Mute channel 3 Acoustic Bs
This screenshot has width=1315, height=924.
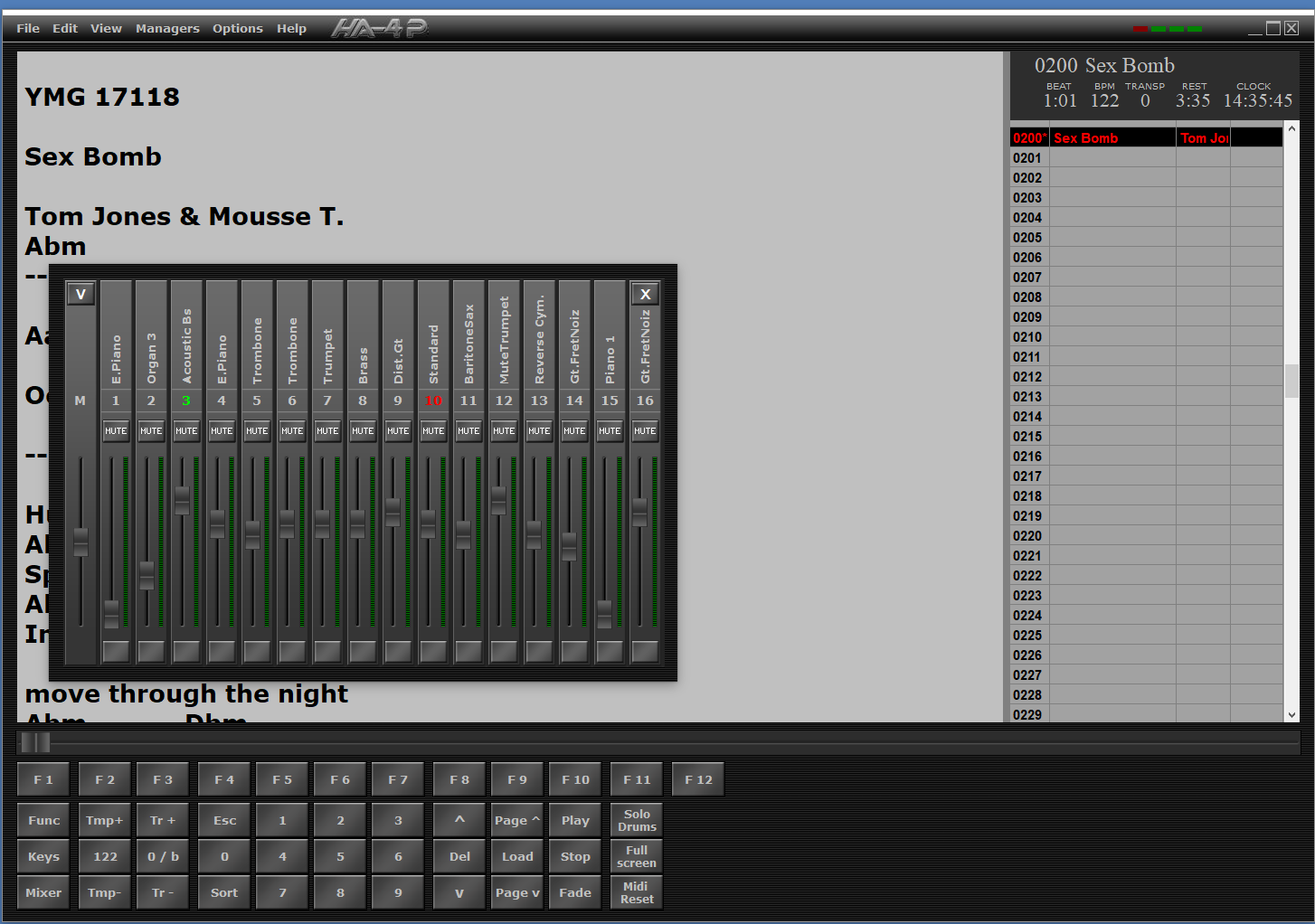pos(186,430)
